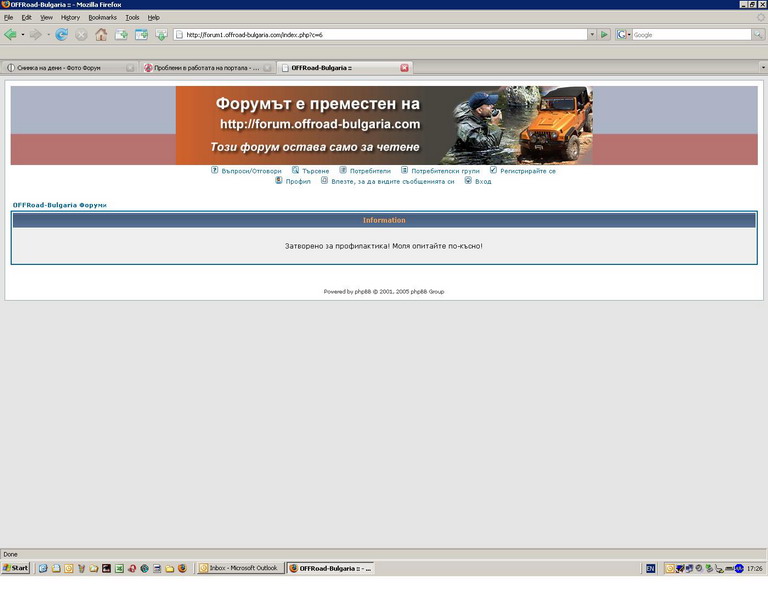
Task: Click inside the Google search field
Action: point(690,35)
